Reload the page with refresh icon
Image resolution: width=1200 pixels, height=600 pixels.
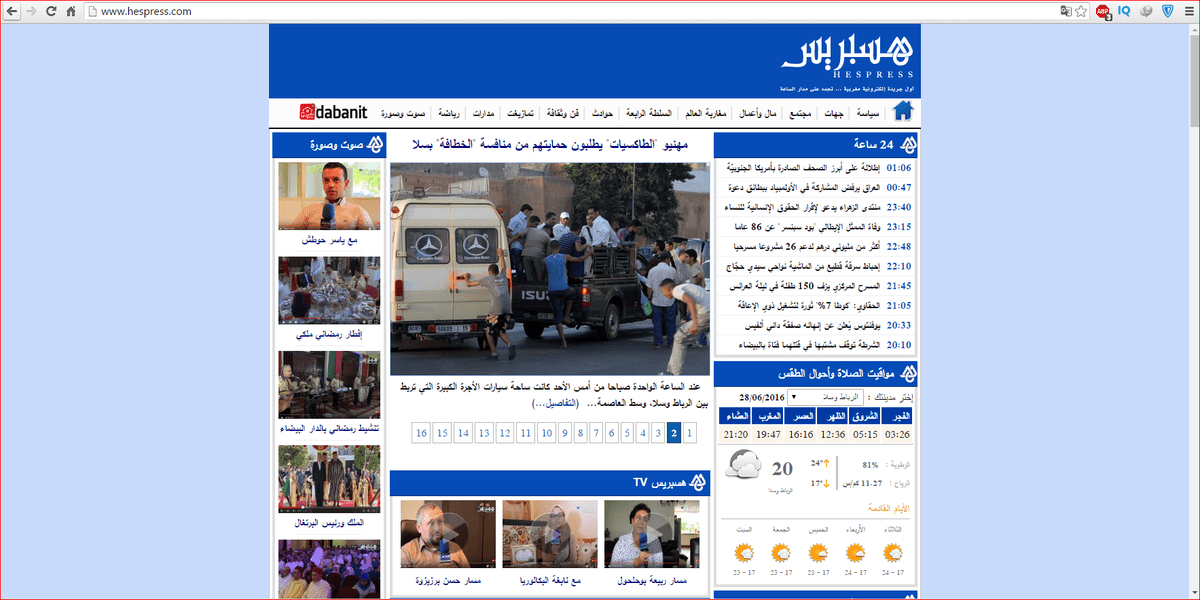coord(52,11)
